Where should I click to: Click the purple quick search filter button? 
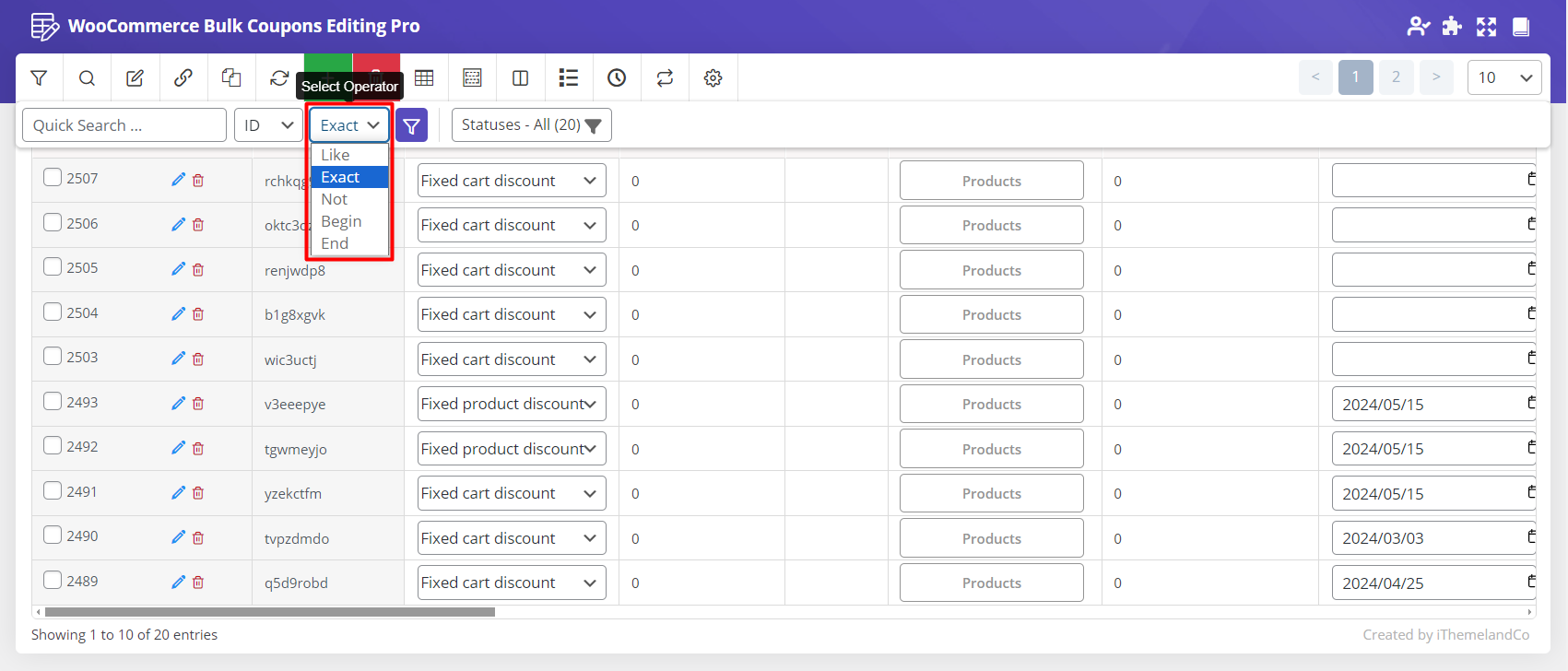coord(411,125)
